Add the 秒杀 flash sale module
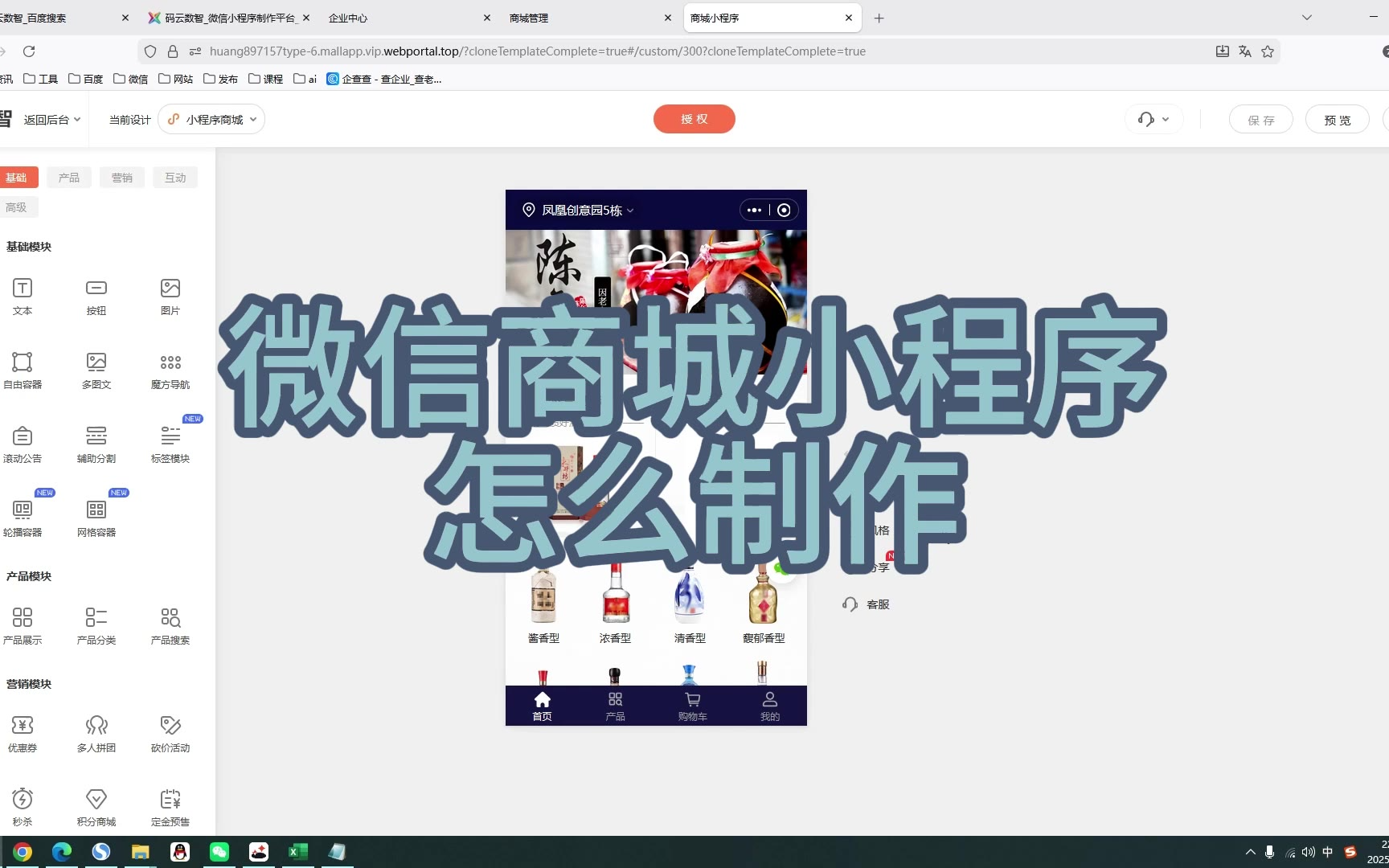Viewport: 1389px width, 868px height. point(23,807)
